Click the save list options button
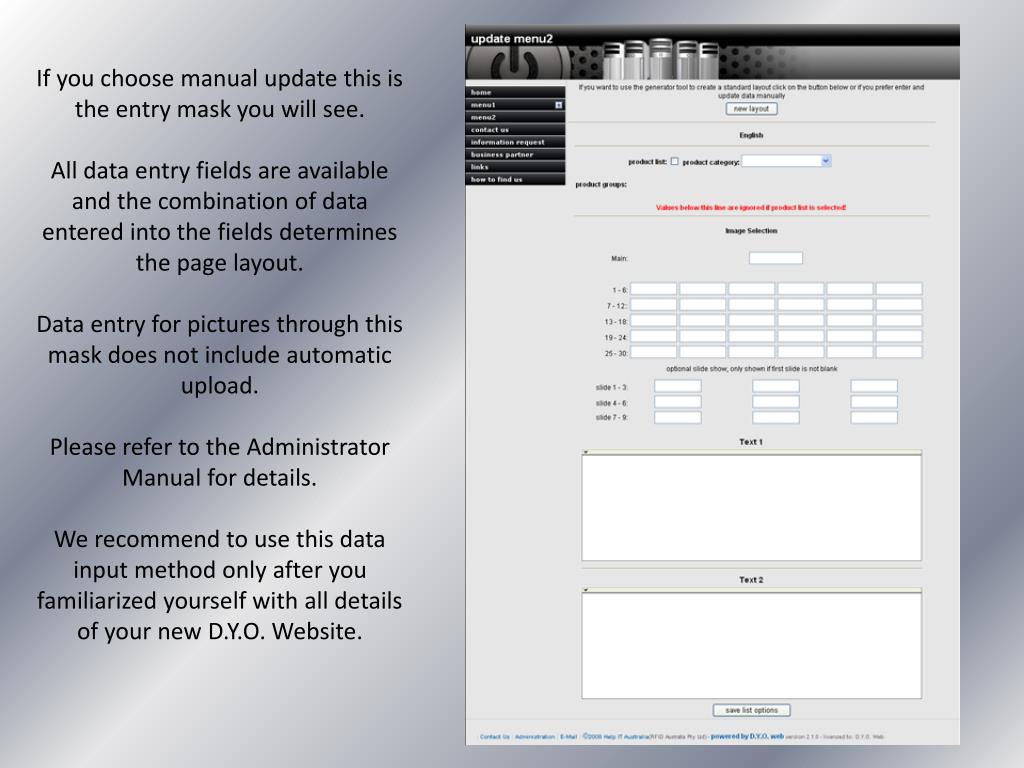 point(751,710)
